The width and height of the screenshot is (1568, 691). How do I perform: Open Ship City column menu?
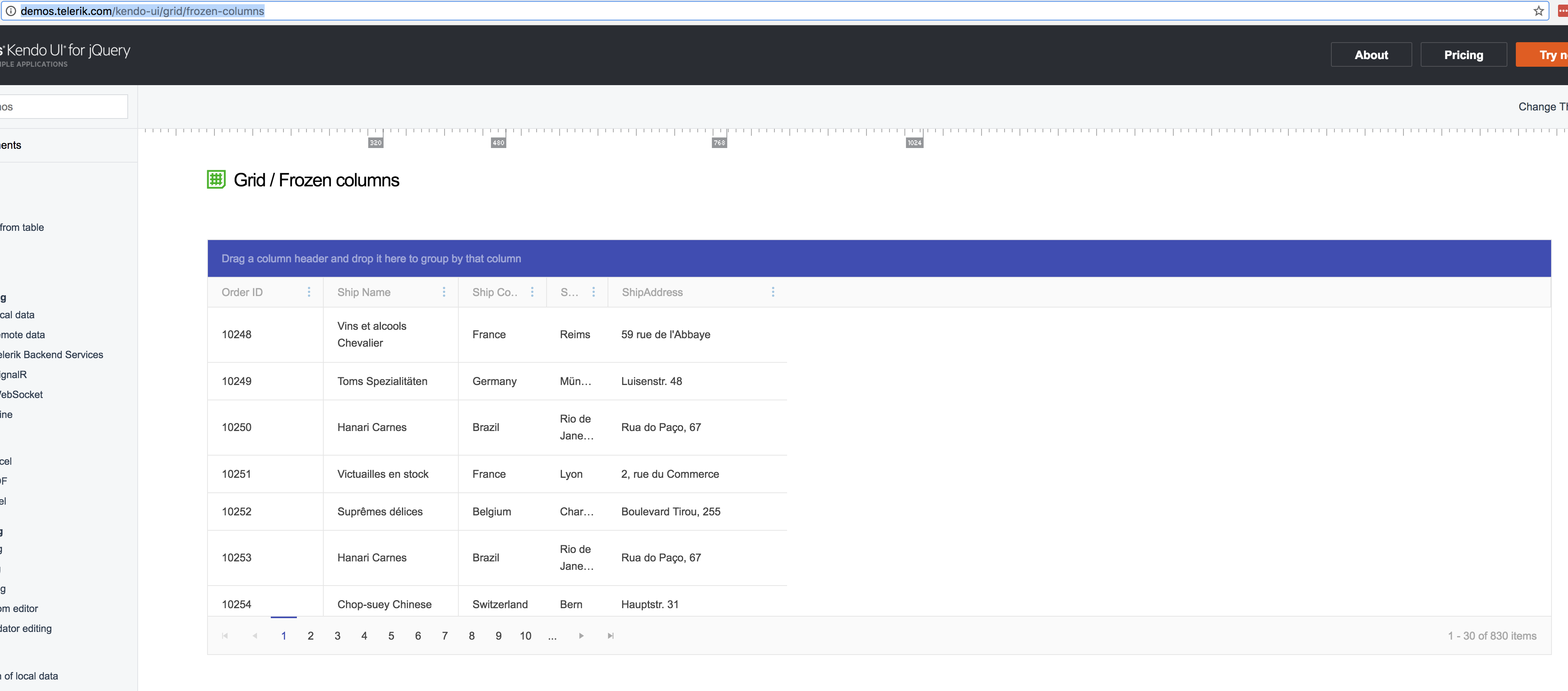pyautogui.click(x=593, y=292)
